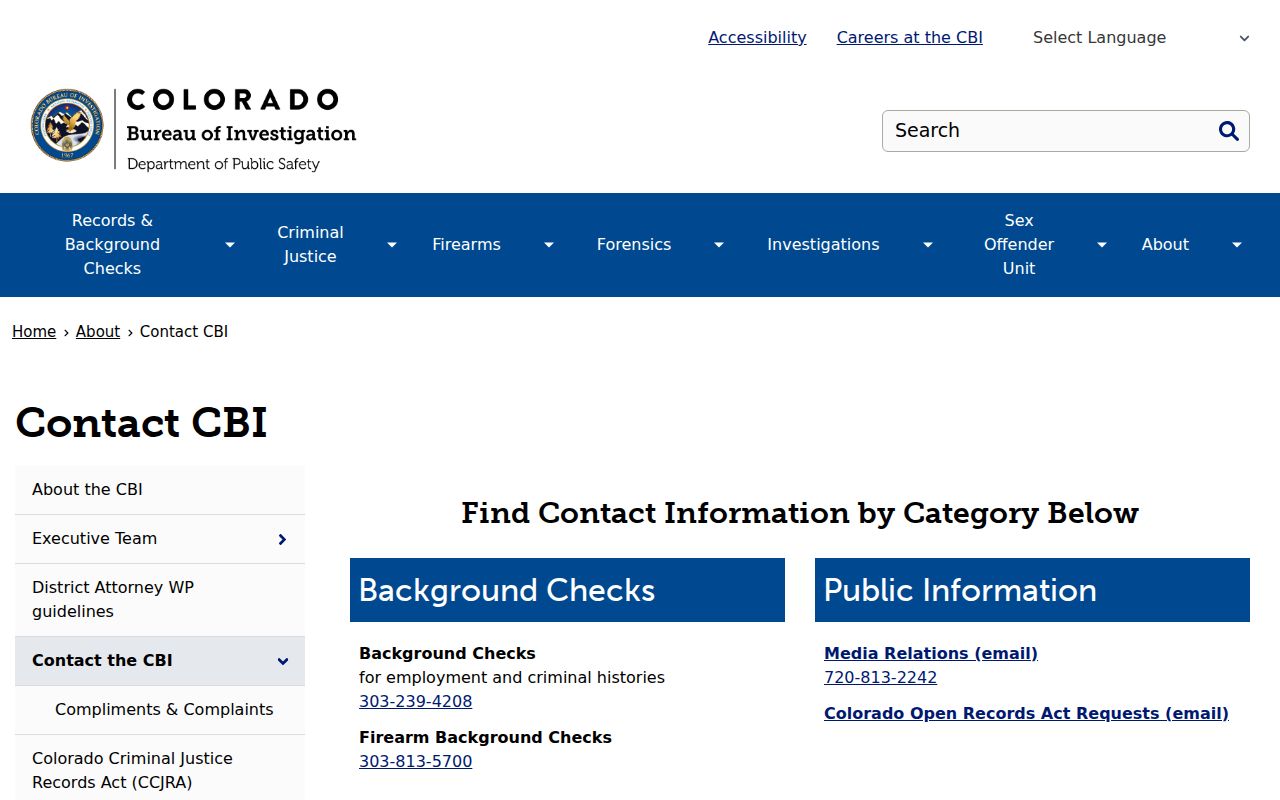
Task: Open Forensics menu item
Action: click(x=634, y=245)
